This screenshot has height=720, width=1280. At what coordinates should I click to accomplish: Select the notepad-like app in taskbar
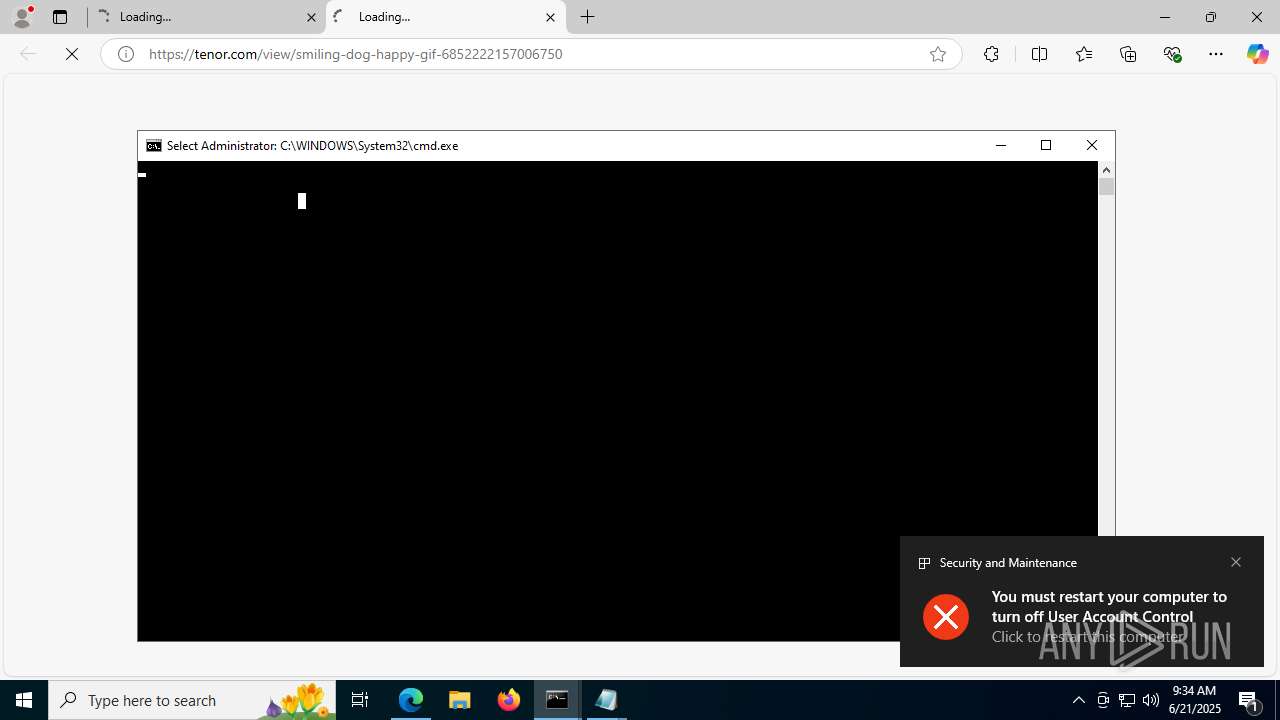coord(606,700)
